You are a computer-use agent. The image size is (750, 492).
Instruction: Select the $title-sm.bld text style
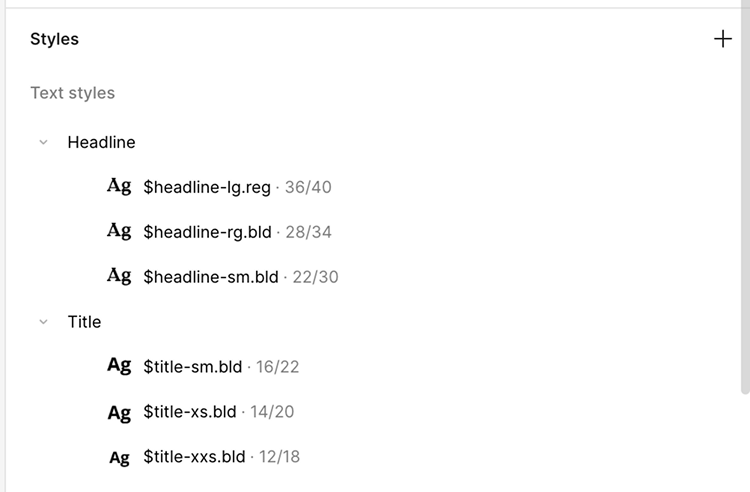[x=192, y=367]
